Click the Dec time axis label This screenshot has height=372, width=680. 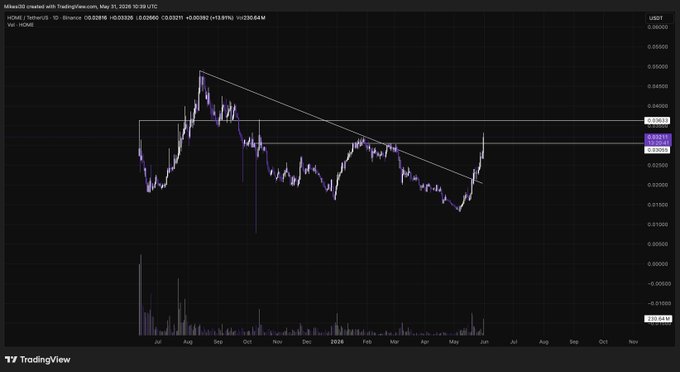(307, 342)
